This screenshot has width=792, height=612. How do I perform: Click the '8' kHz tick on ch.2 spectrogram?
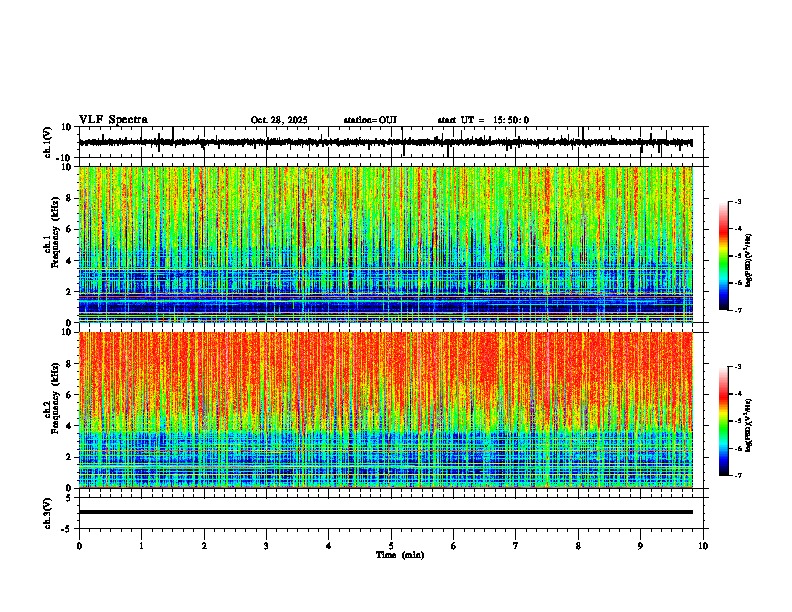(70, 364)
